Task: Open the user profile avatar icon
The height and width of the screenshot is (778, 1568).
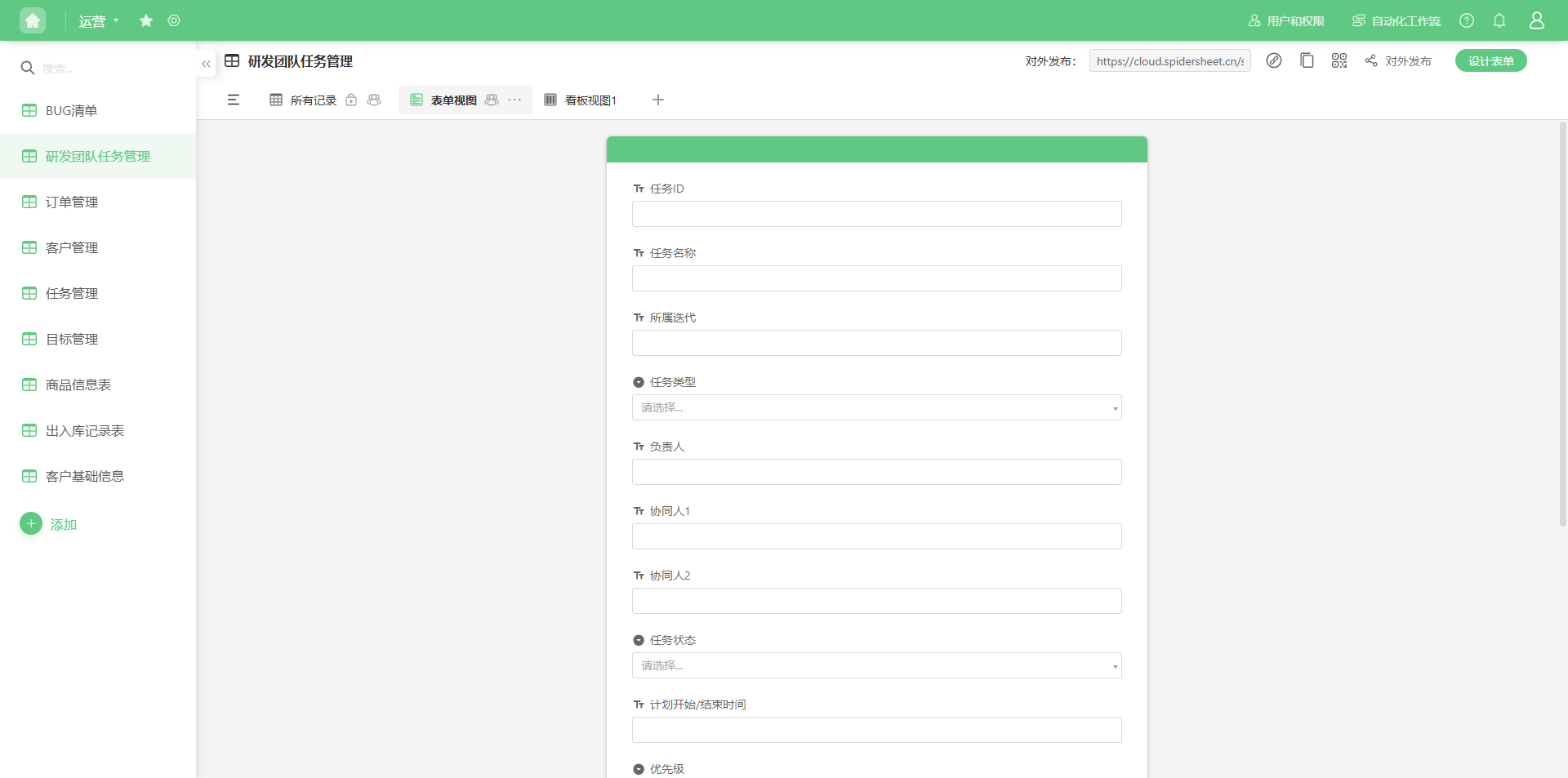Action: (x=1537, y=20)
